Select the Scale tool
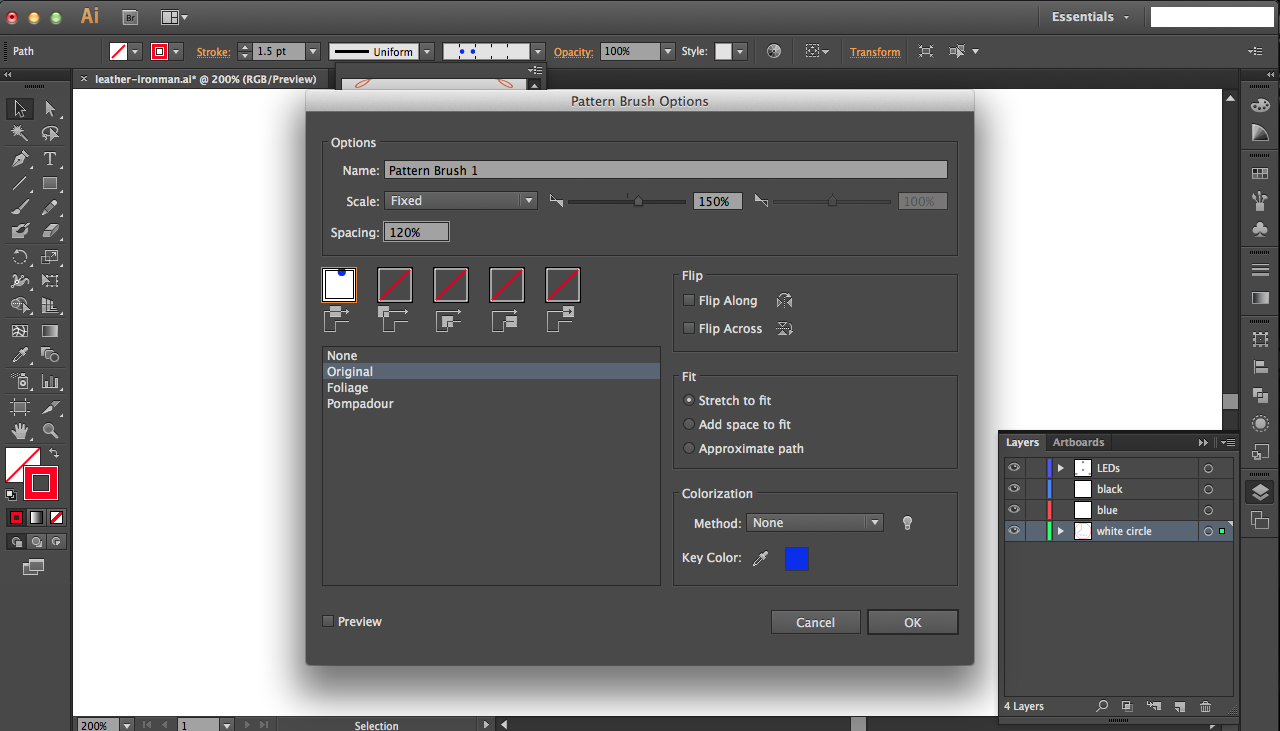 (50, 257)
